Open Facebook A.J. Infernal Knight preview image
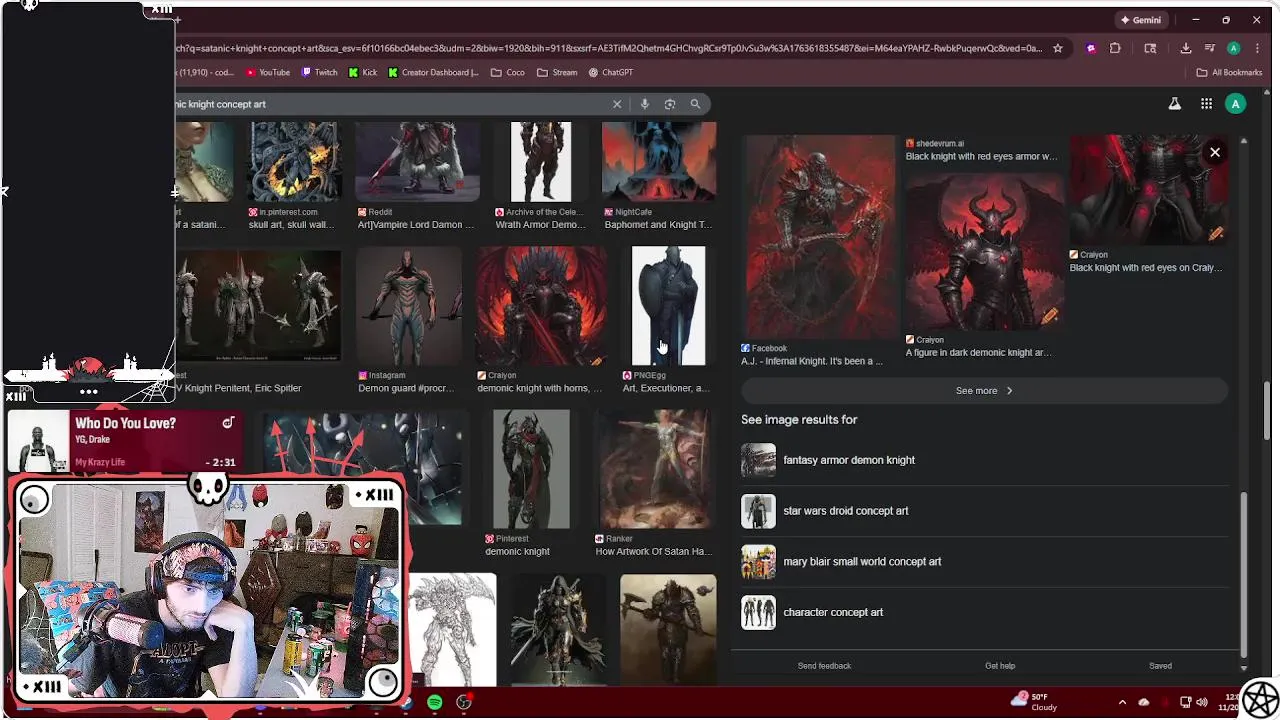Screen dimensions: 1280x720 [819, 238]
